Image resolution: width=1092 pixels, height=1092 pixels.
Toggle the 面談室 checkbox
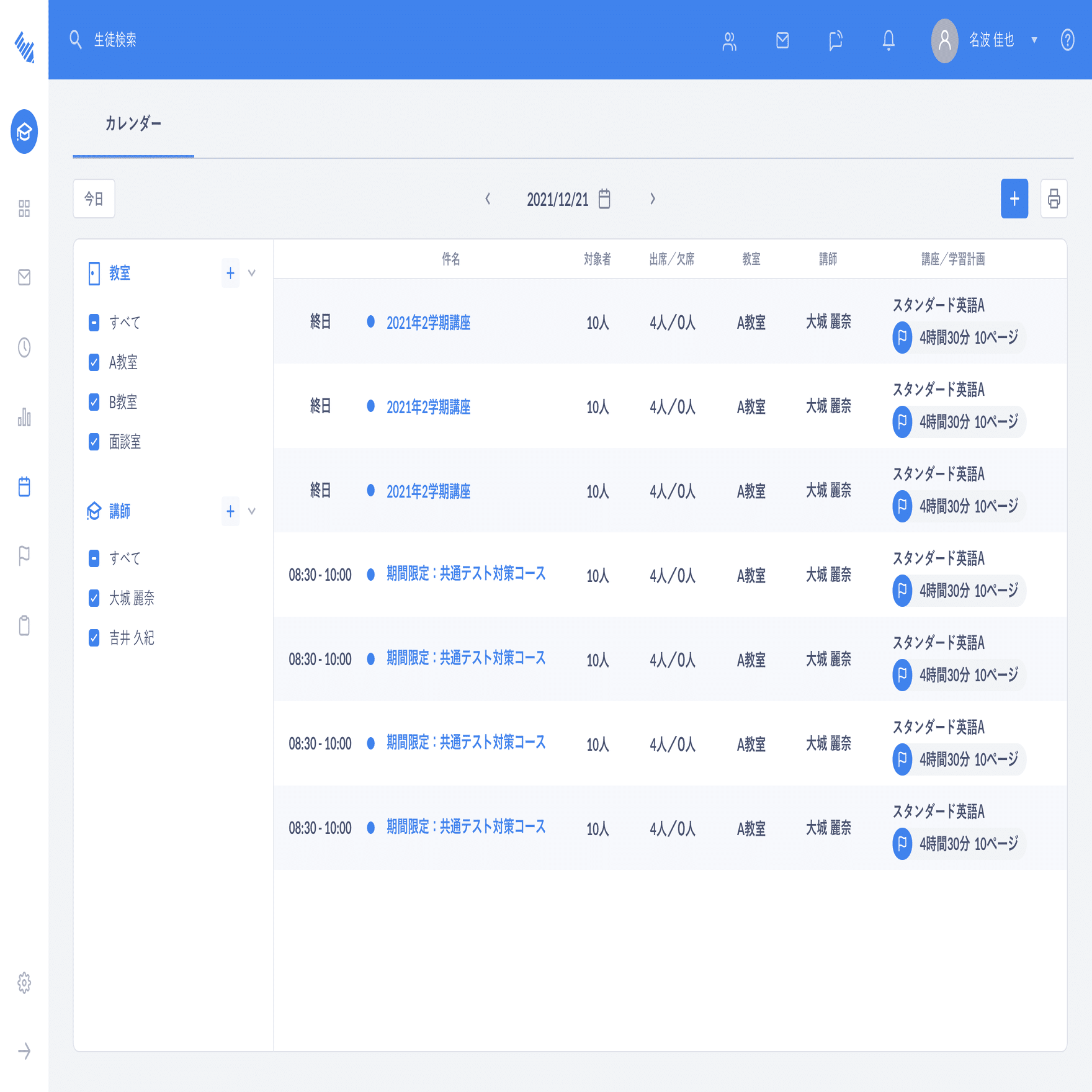(x=94, y=442)
